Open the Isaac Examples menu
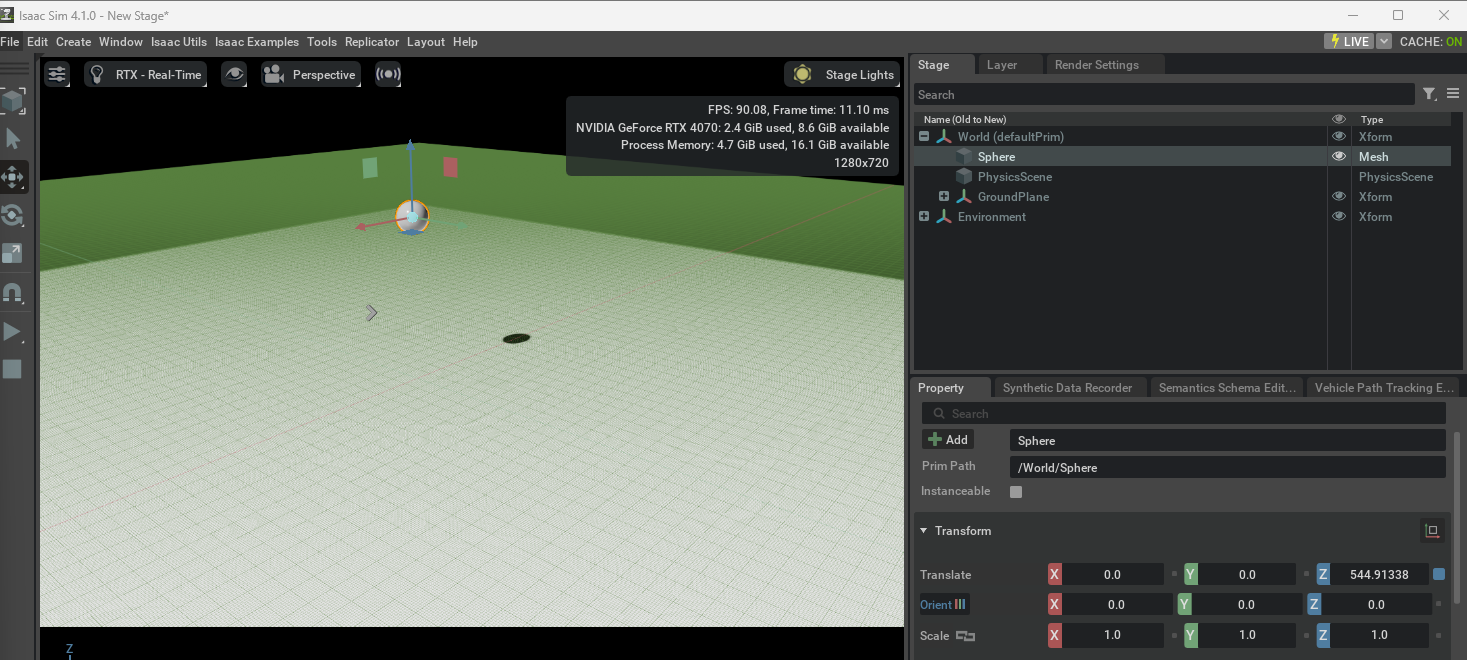1467x660 pixels. point(257,42)
